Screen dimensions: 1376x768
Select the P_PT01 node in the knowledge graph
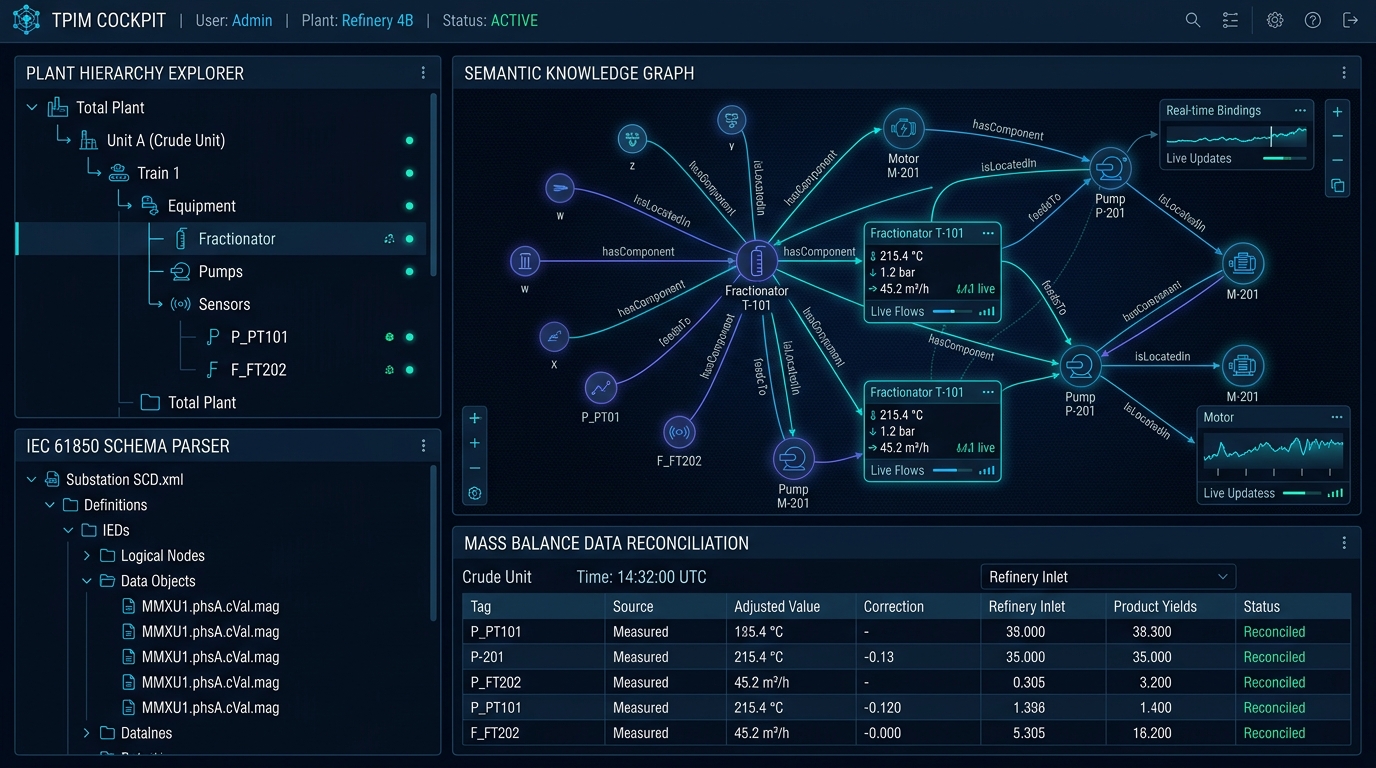coord(600,387)
